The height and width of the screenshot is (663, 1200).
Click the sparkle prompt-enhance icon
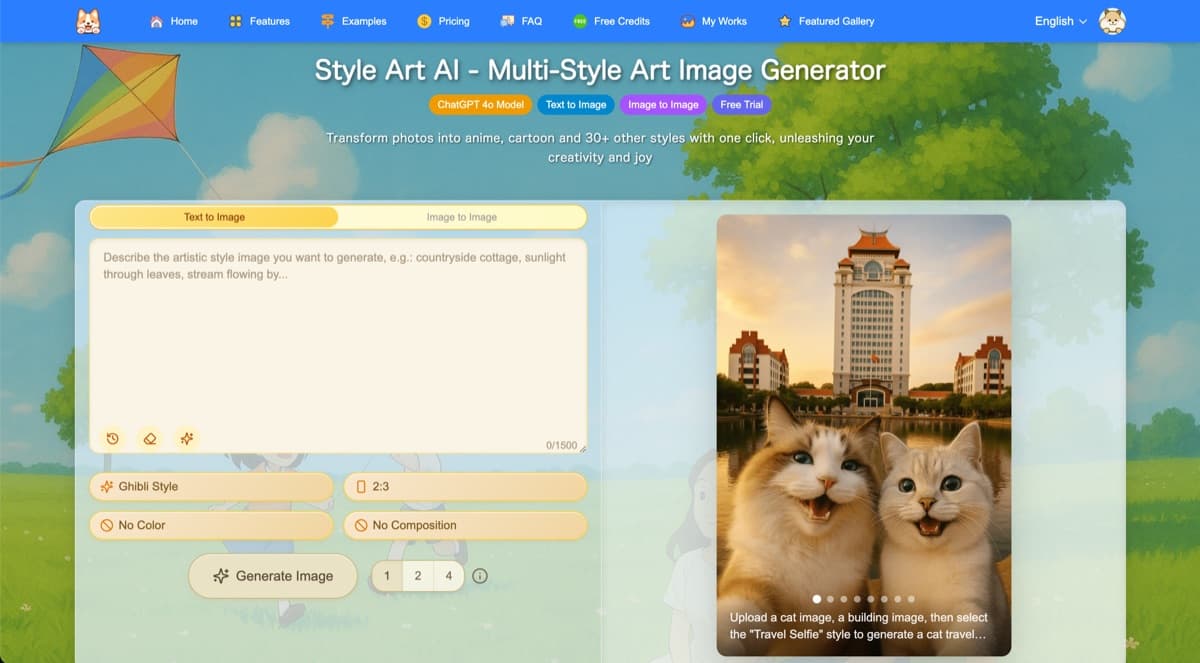coord(186,438)
